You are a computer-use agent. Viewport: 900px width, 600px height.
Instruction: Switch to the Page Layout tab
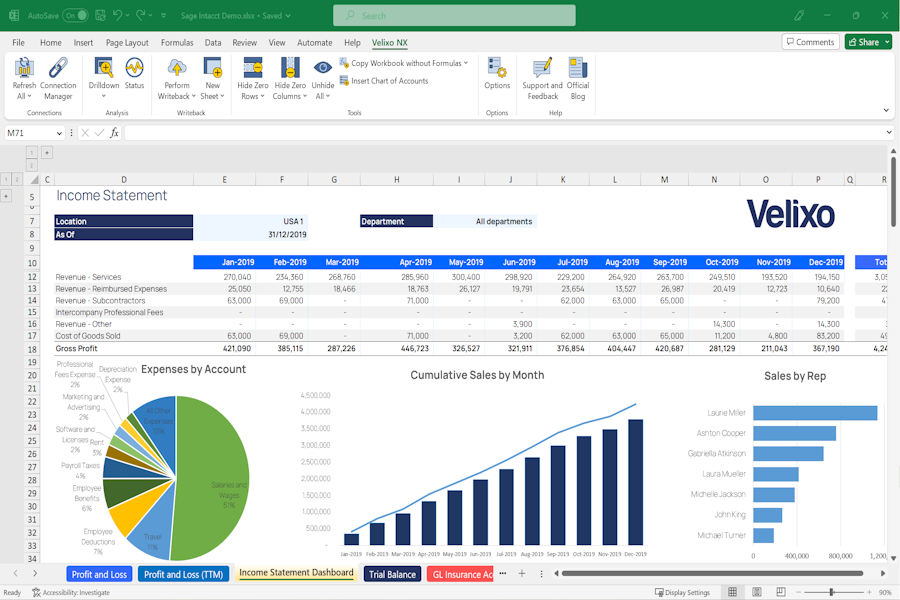127,42
